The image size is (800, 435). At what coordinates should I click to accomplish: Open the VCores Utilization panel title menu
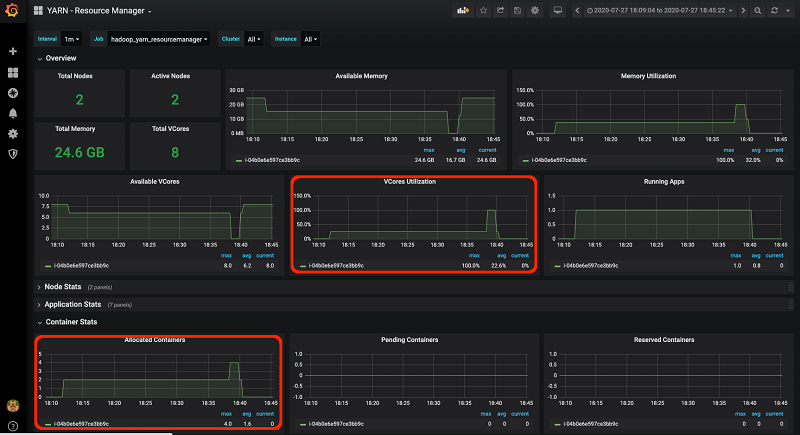tap(410, 182)
